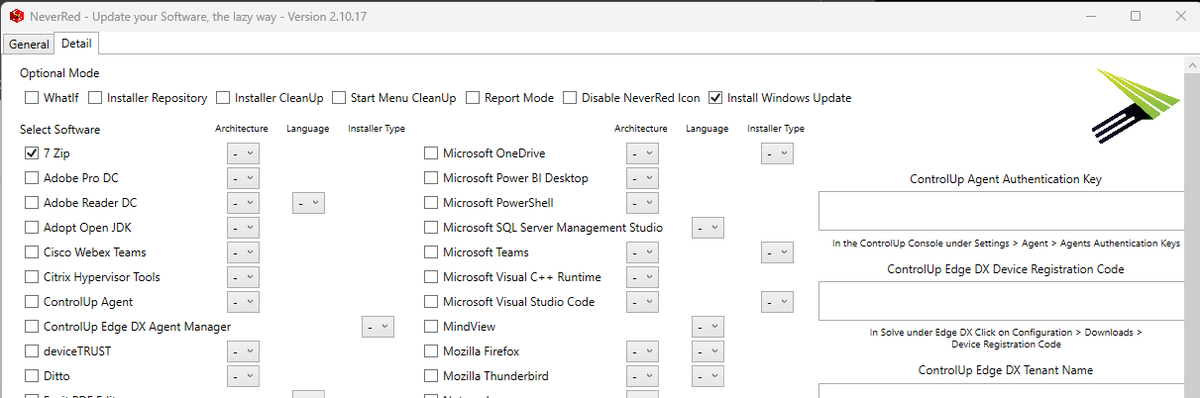Viewport: 1200px width, 398px height.
Task: Select the Mozilla Thunderbird checkbox
Action: coord(431,376)
